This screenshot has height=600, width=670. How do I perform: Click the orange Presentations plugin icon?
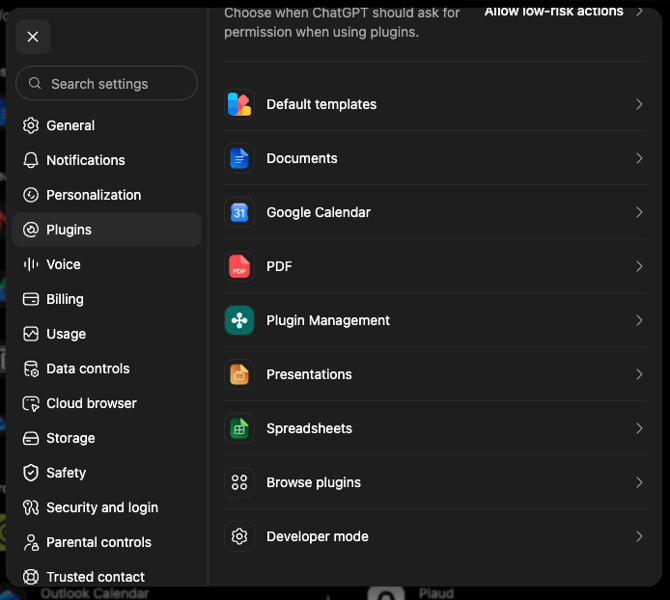pos(239,374)
